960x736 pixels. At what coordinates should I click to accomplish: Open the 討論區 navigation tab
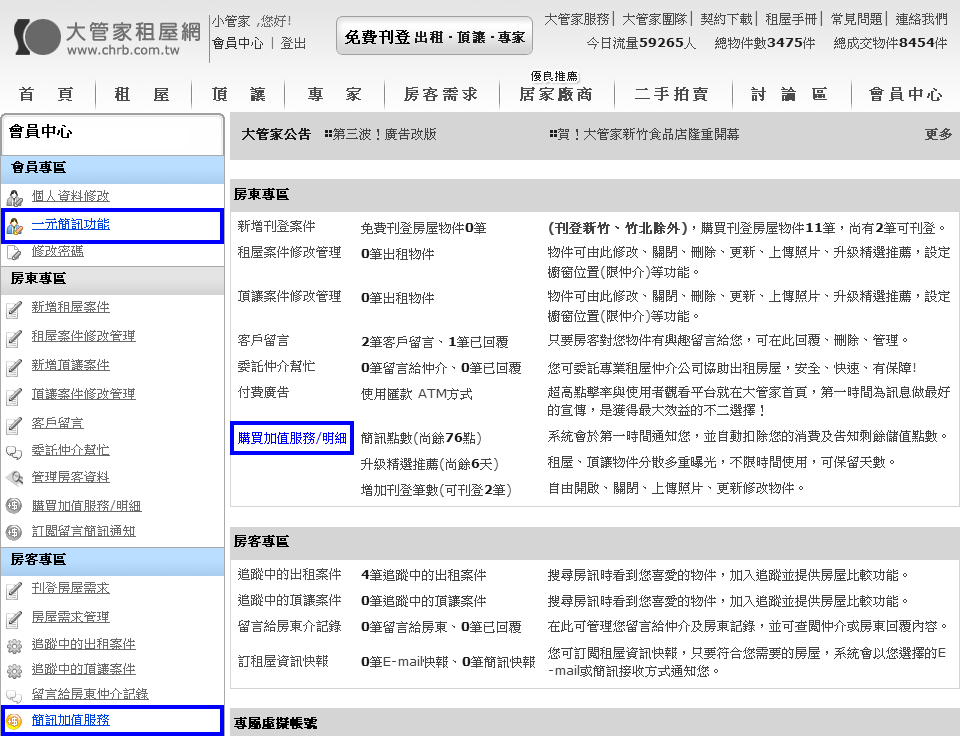[x=790, y=94]
